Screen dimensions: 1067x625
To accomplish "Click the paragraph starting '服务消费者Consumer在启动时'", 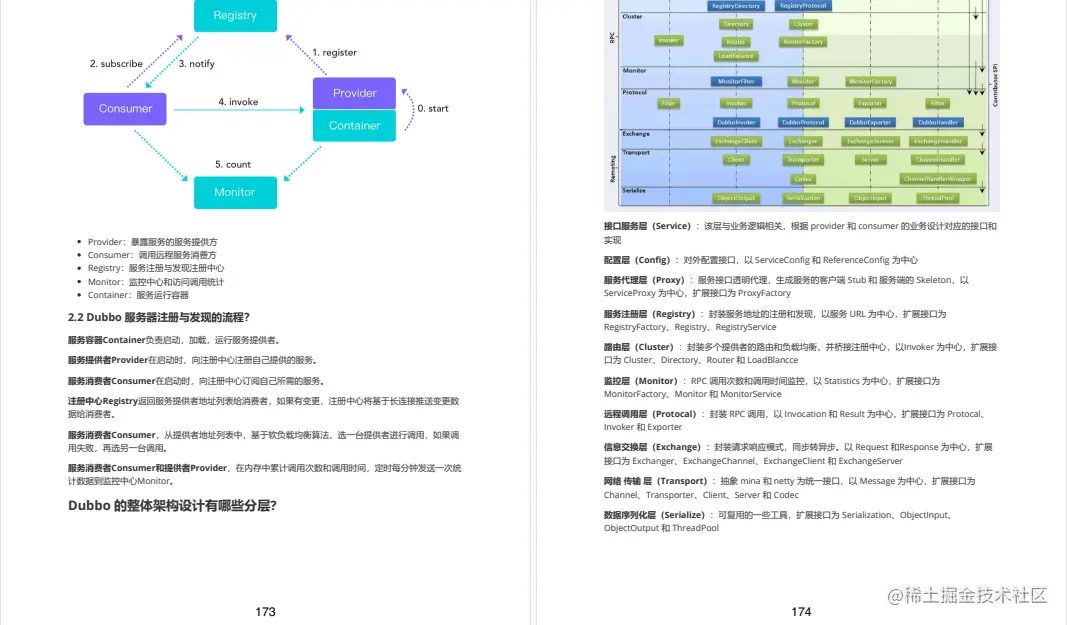I will [x=197, y=381].
